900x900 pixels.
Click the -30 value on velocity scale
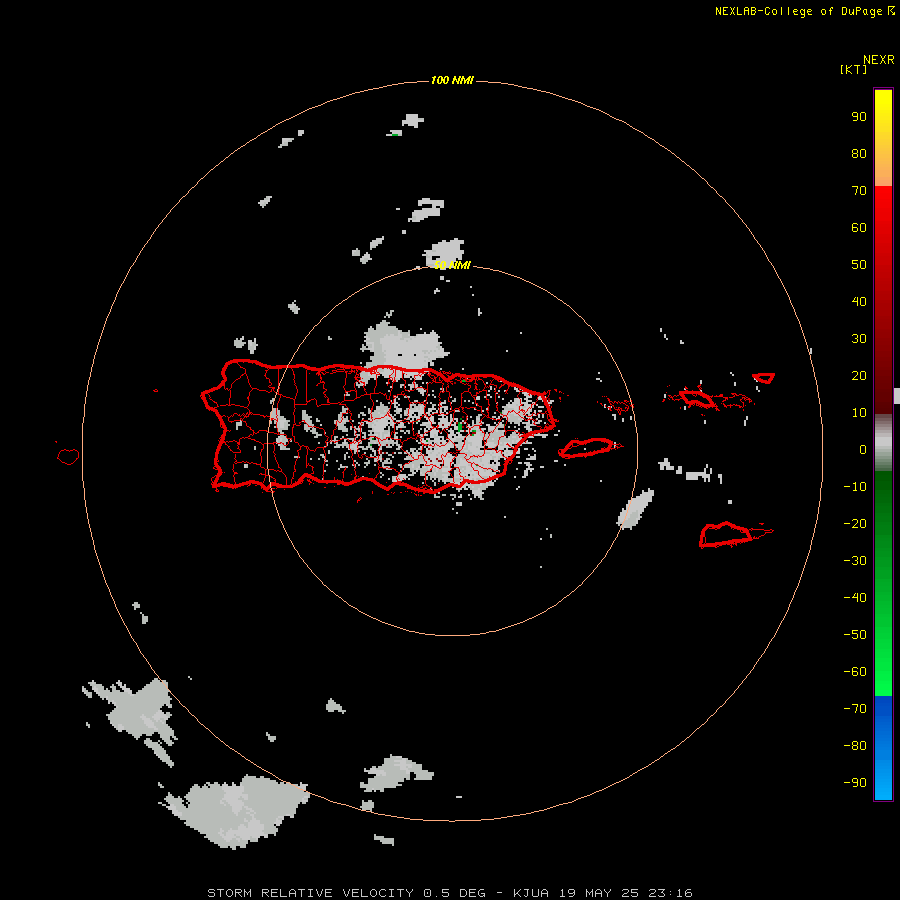point(855,561)
